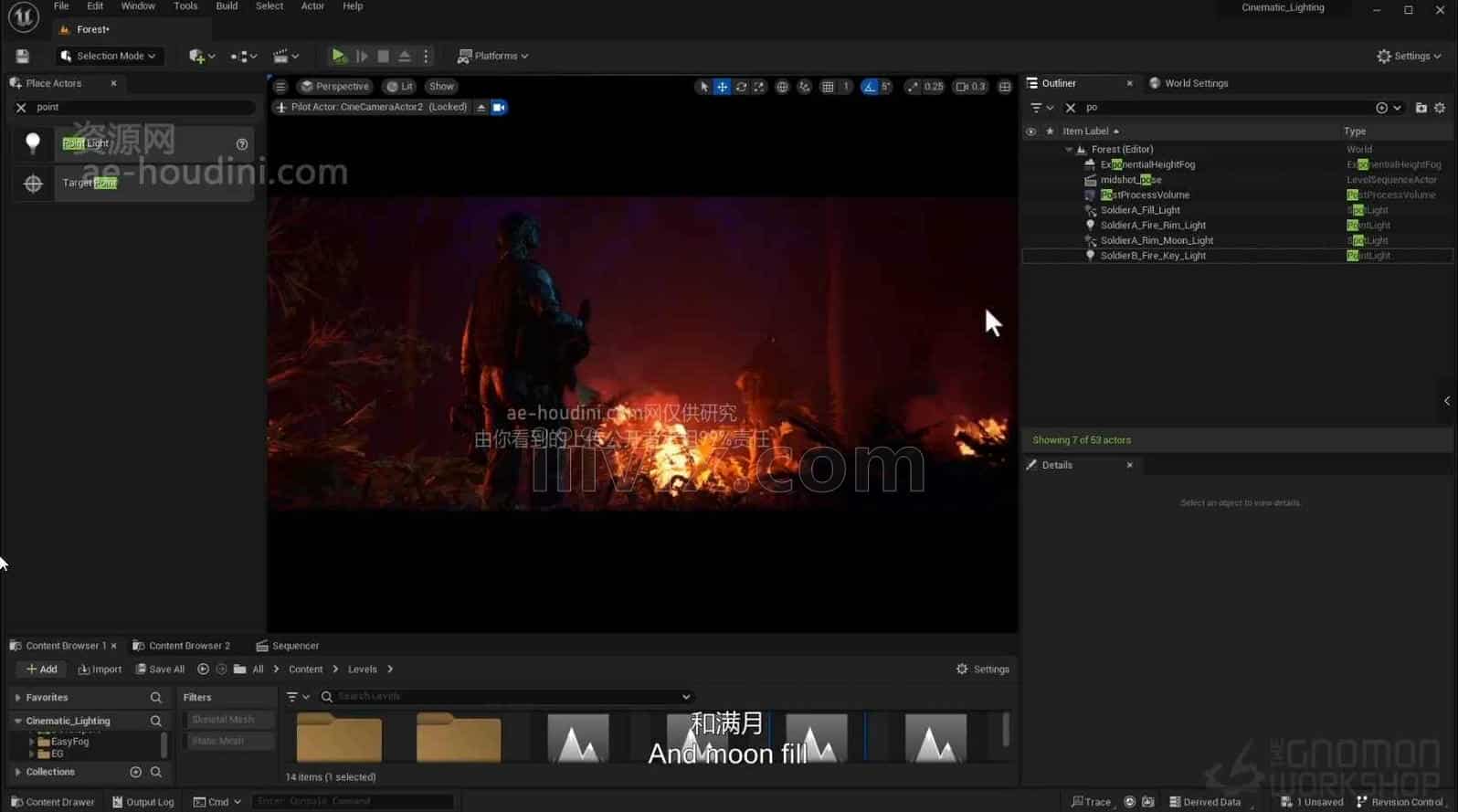Toggle surface snapping in the viewport toolbar
Image resolution: width=1458 pixels, height=812 pixels.
click(804, 87)
